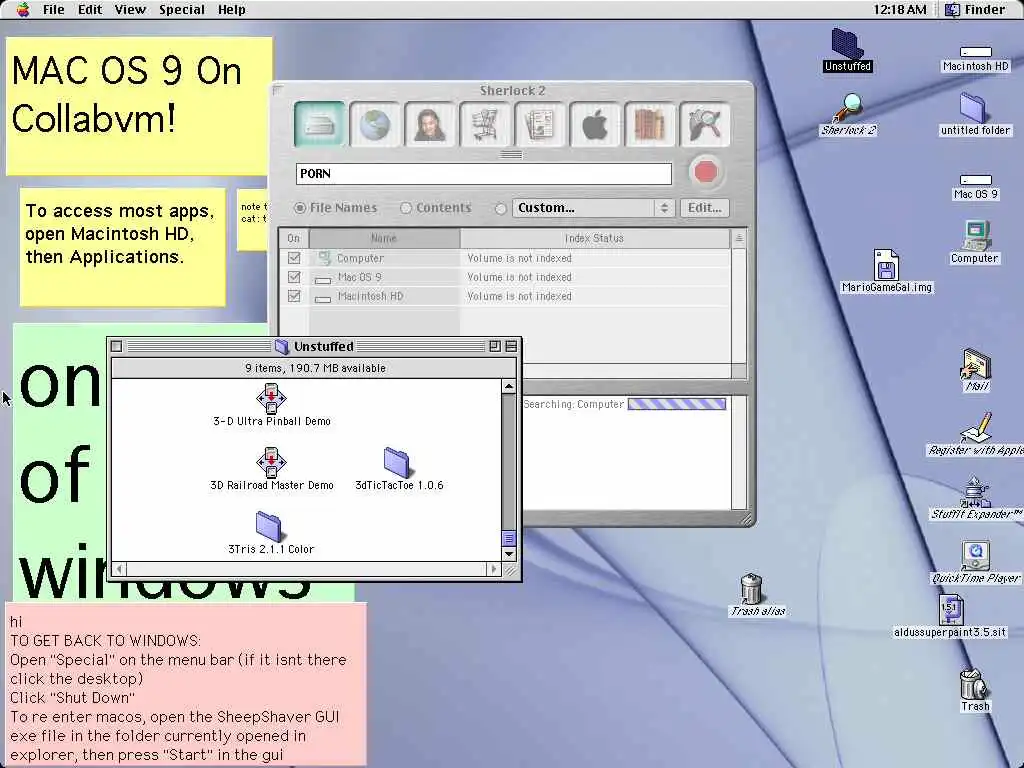1024x768 pixels.
Task: Click the 9 items, 190.7 MB available header
Action: click(315, 368)
